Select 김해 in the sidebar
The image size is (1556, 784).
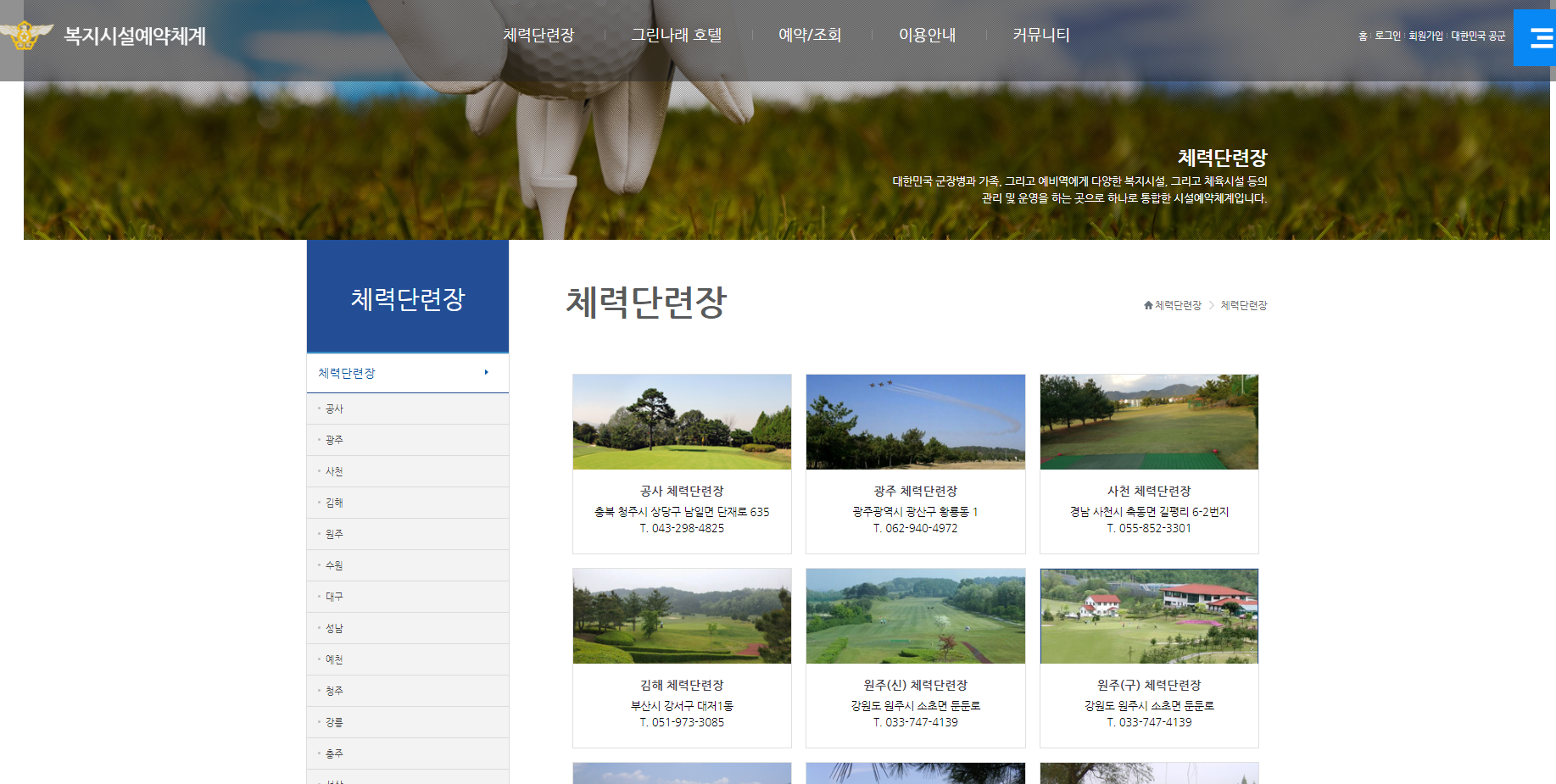coord(408,503)
